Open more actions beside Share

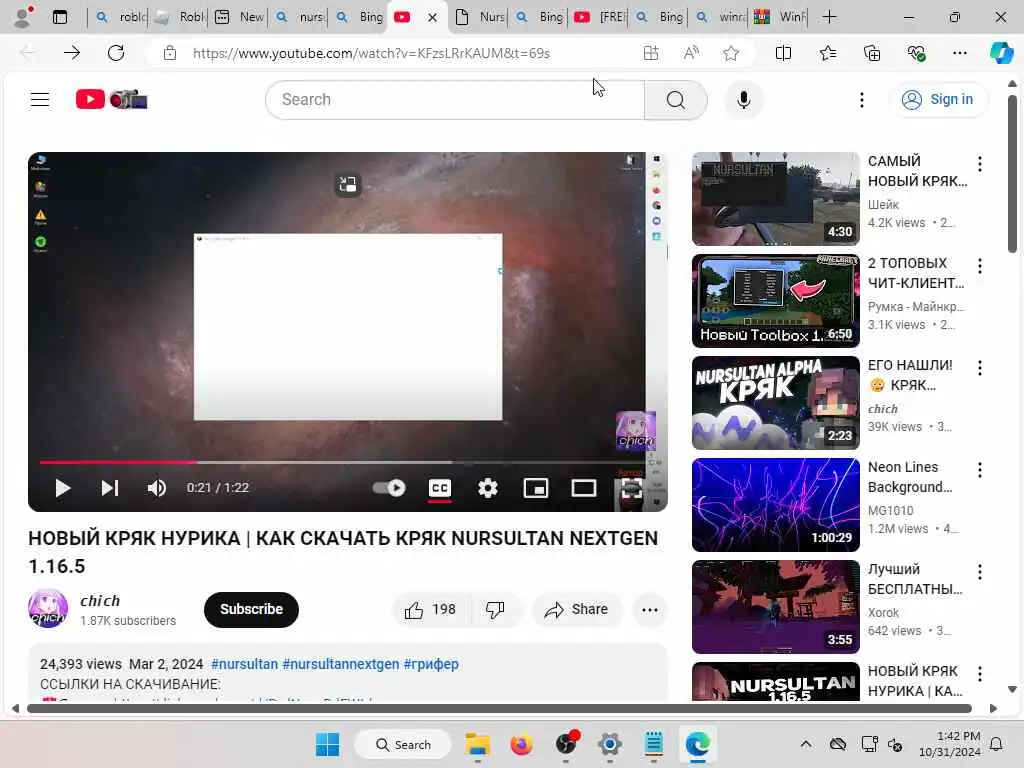point(649,609)
